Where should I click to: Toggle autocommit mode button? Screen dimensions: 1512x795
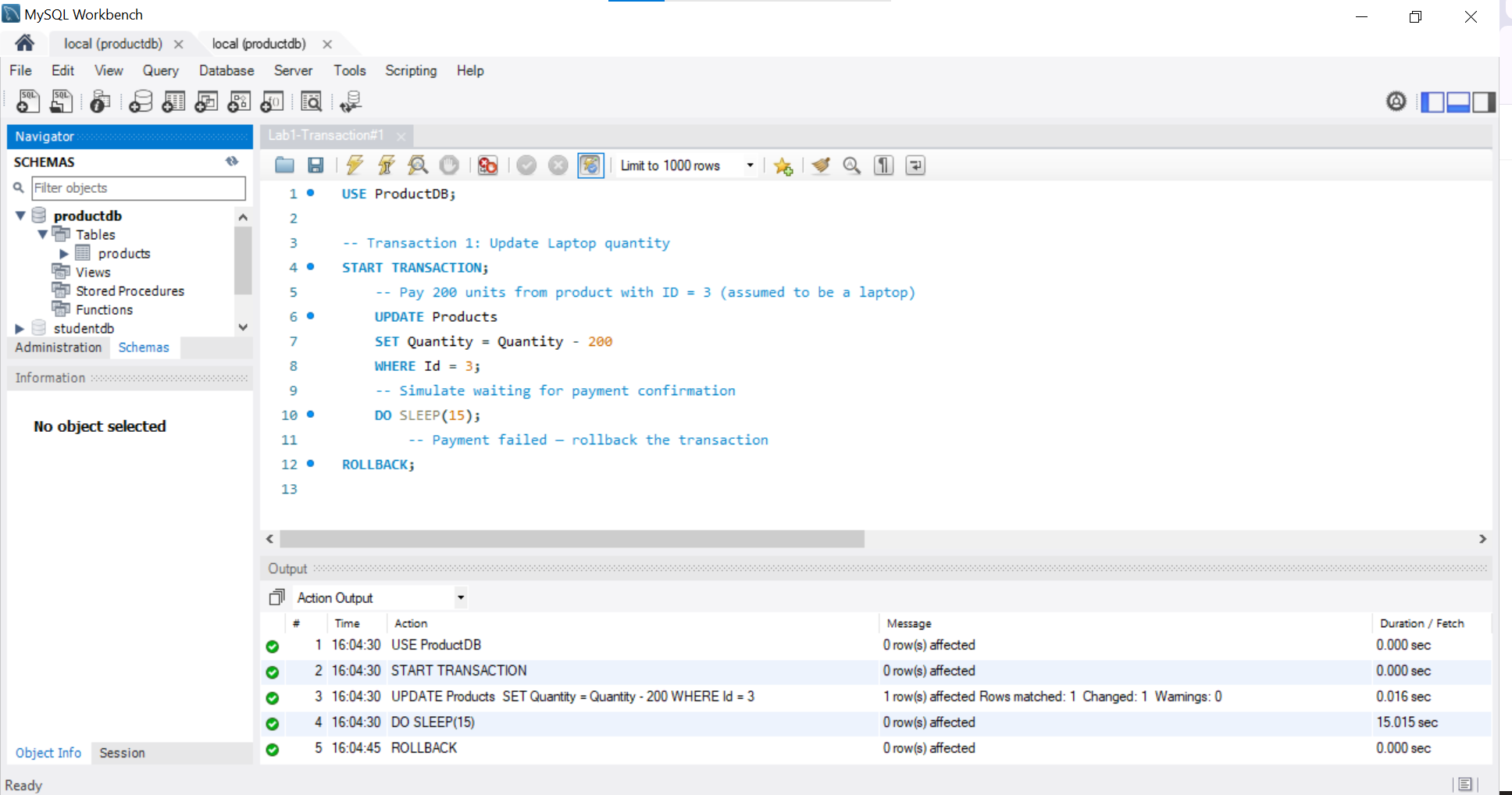pos(590,165)
